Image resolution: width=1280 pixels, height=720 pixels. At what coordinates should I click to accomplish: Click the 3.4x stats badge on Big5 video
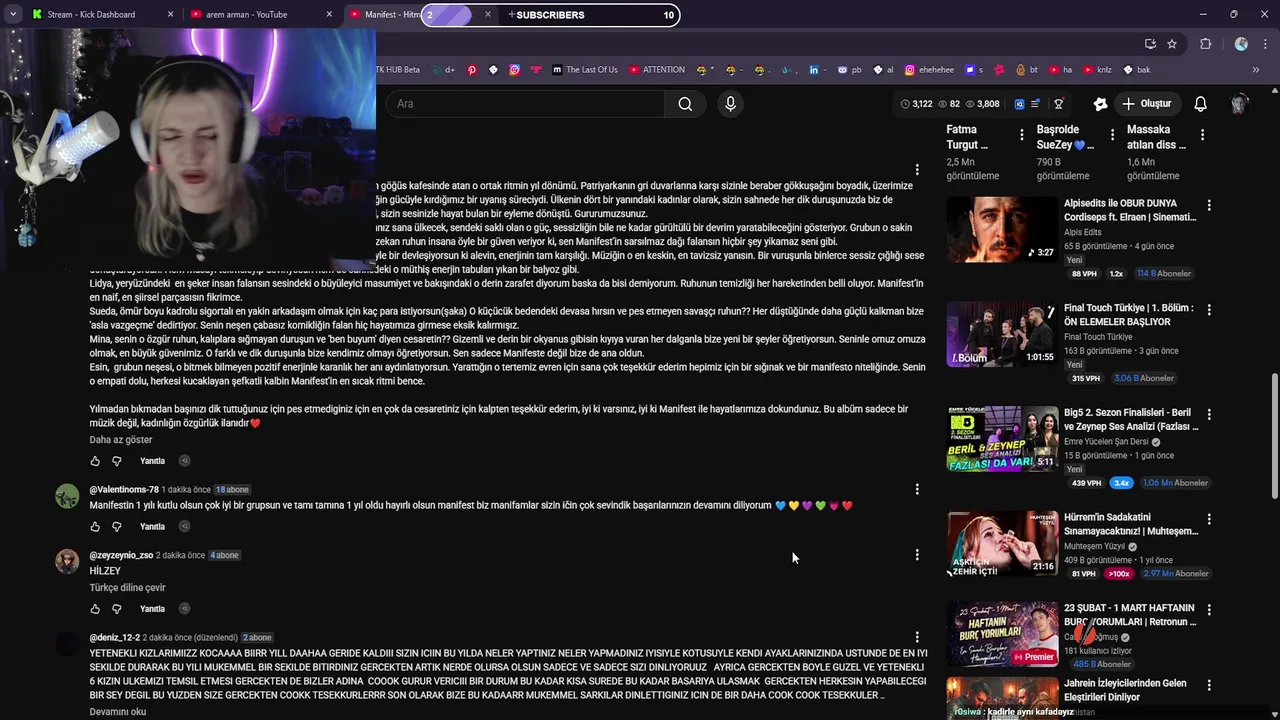(x=1120, y=483)
